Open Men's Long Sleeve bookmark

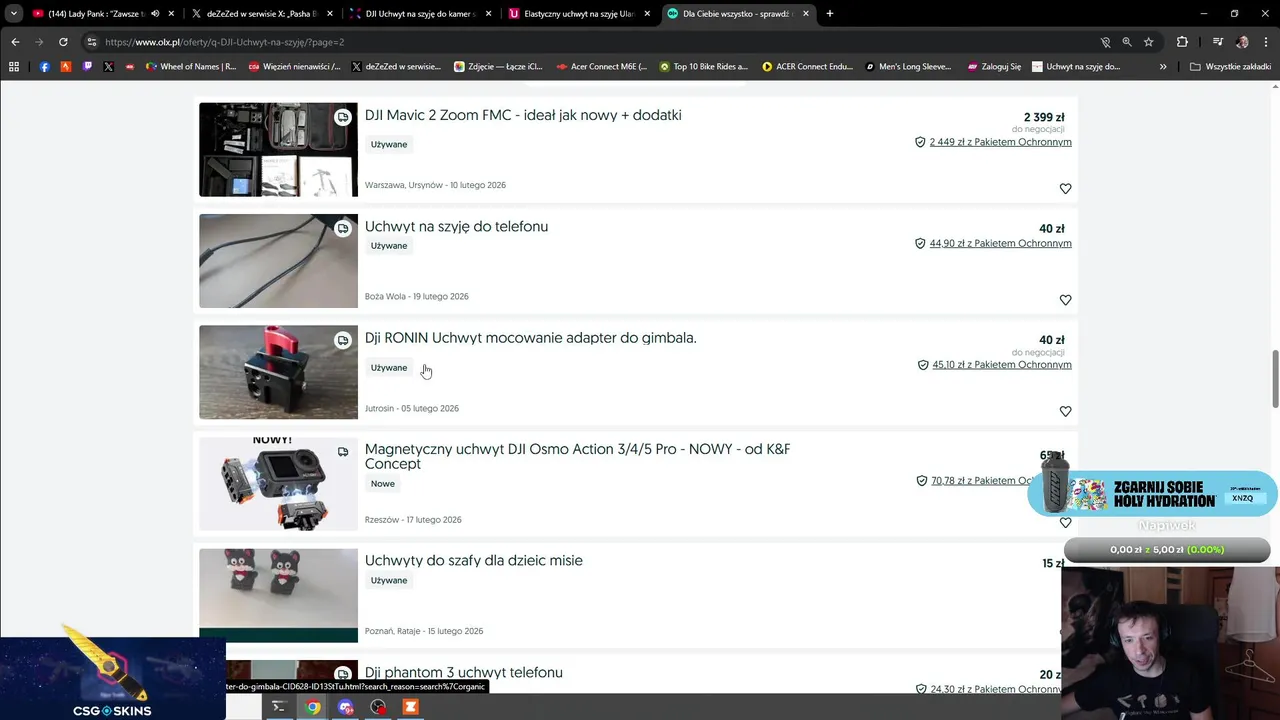point(908,67)
